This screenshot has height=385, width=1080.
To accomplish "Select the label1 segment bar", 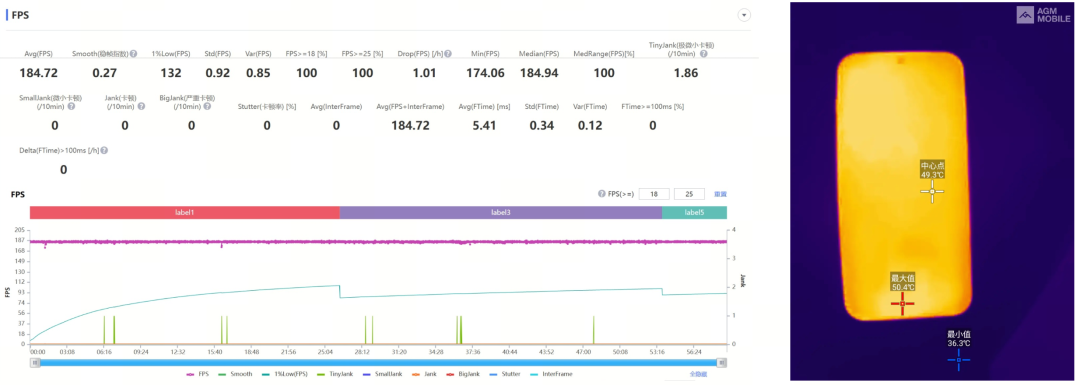I will (x=184, y=213).
